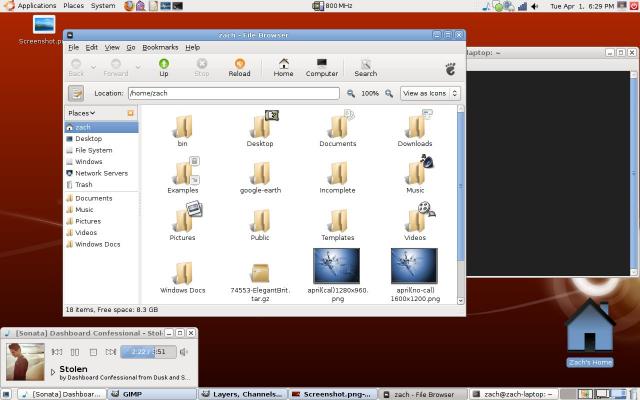Click the Search toolbar button
Screen dimensions: 640x400
pos(365,67)
